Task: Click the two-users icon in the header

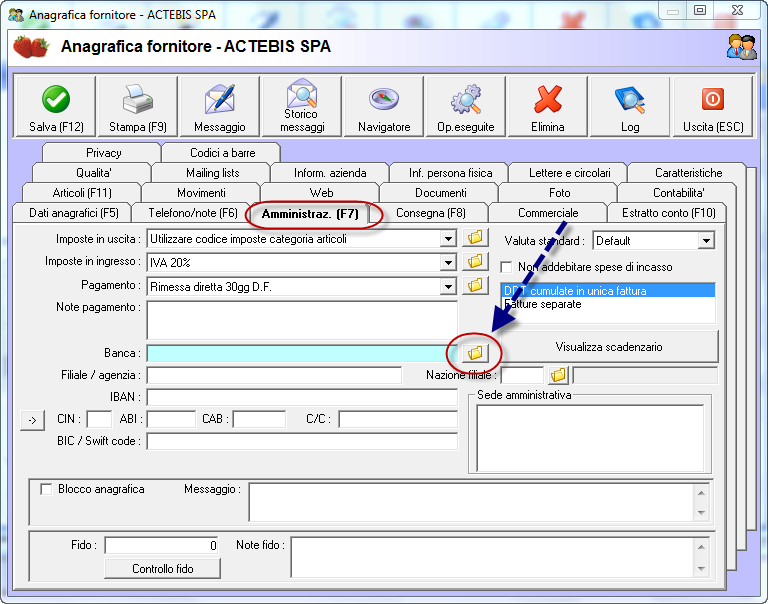Action: [x=742, y=47]
